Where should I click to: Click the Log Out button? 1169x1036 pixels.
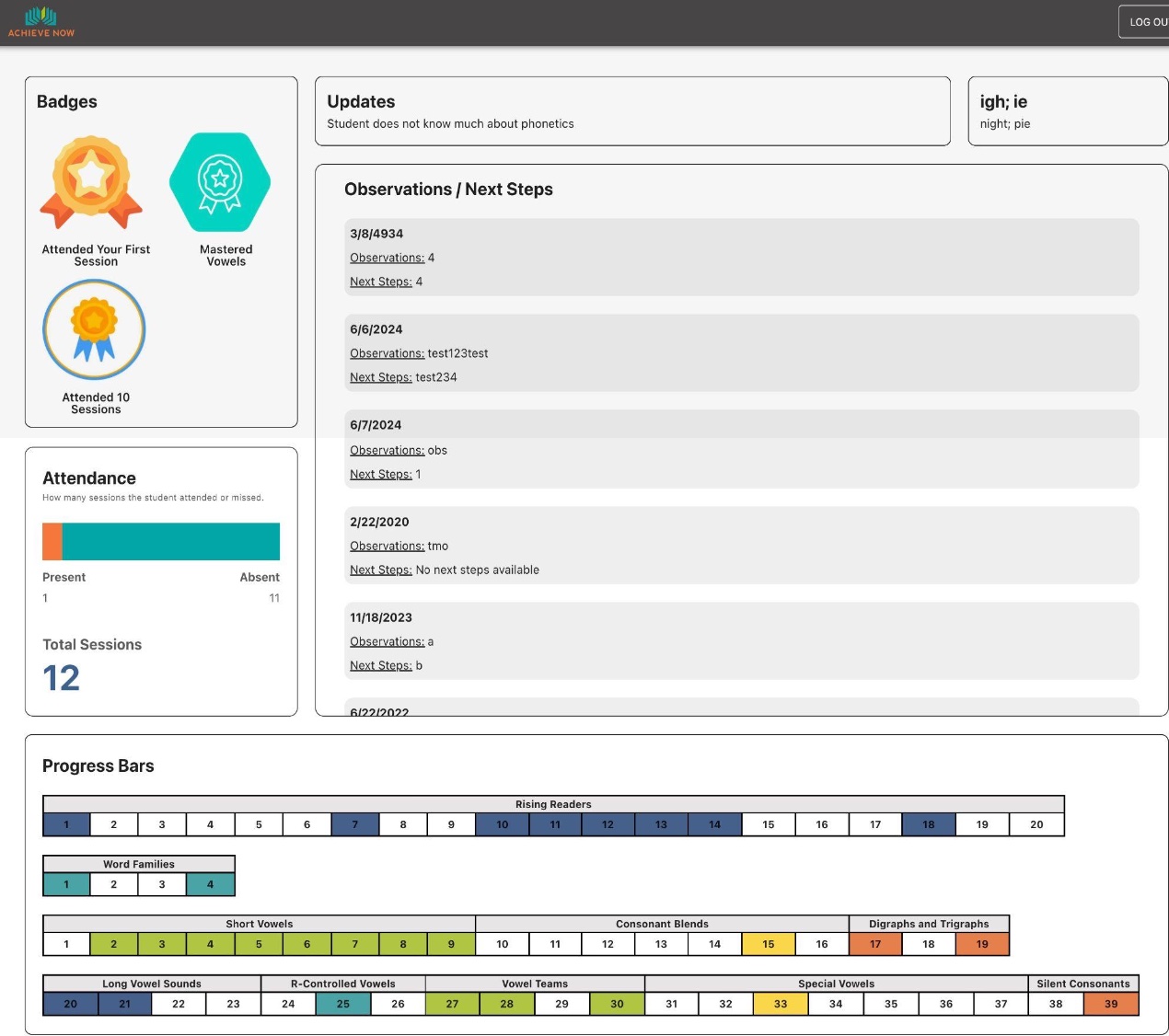(x=1144, y=22)
